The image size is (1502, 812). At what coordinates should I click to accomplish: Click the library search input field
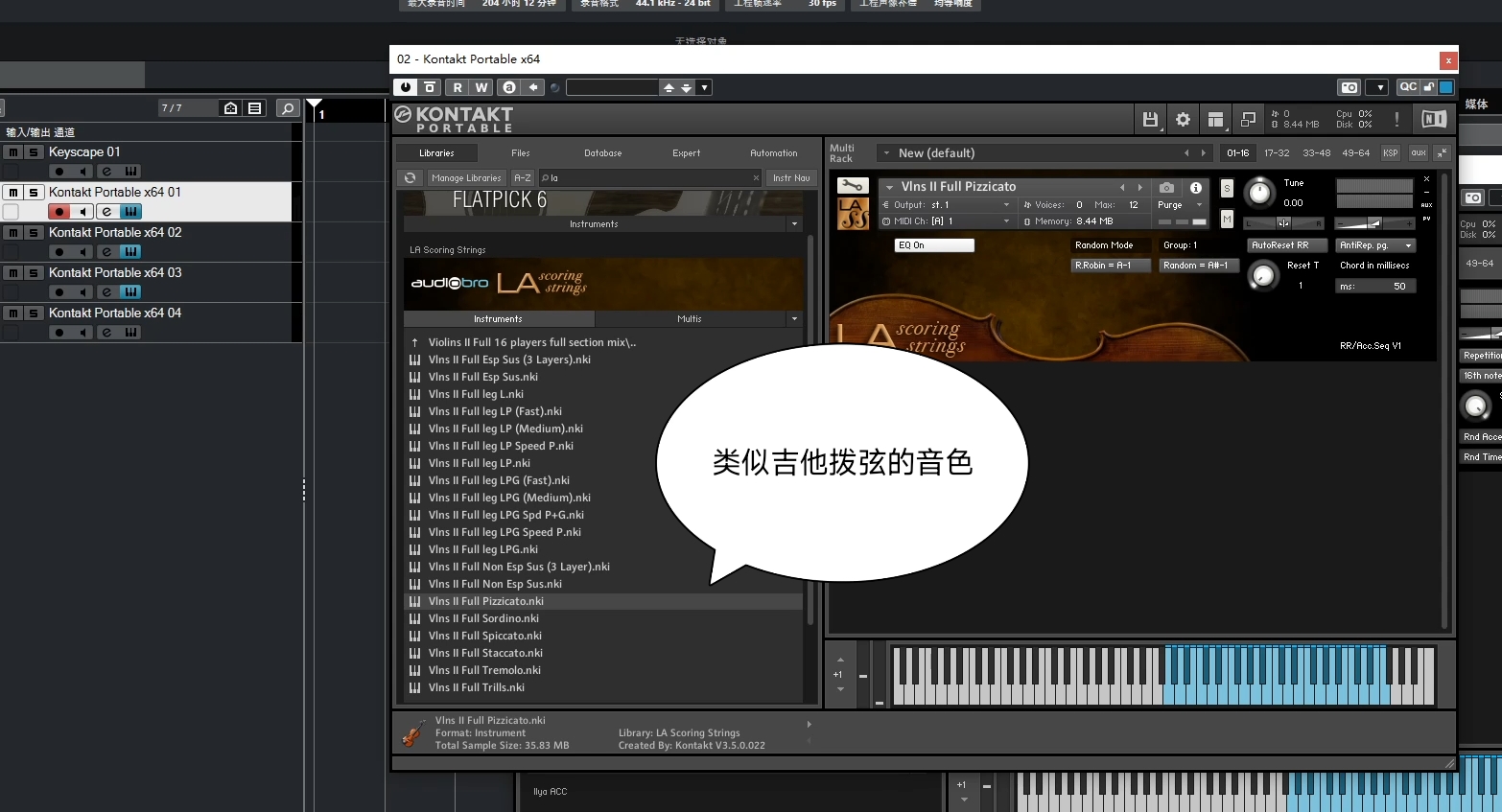tap(648, 177)
